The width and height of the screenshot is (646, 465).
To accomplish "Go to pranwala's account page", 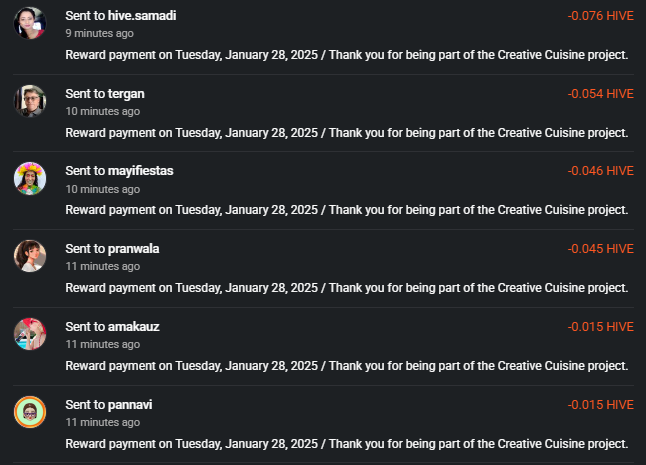I will pos(133,249).
